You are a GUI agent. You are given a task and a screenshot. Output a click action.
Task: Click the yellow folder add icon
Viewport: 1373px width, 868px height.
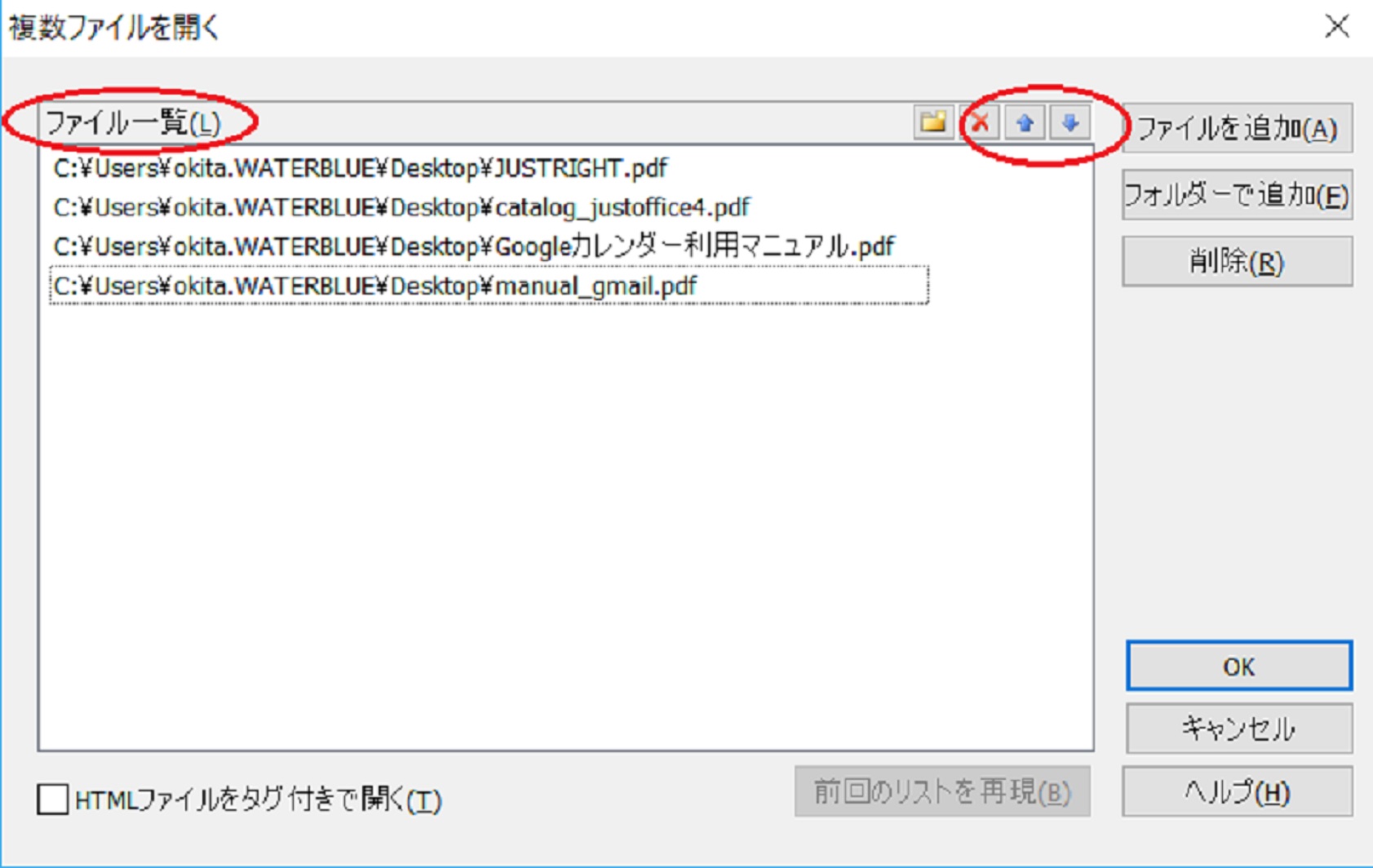933,123
